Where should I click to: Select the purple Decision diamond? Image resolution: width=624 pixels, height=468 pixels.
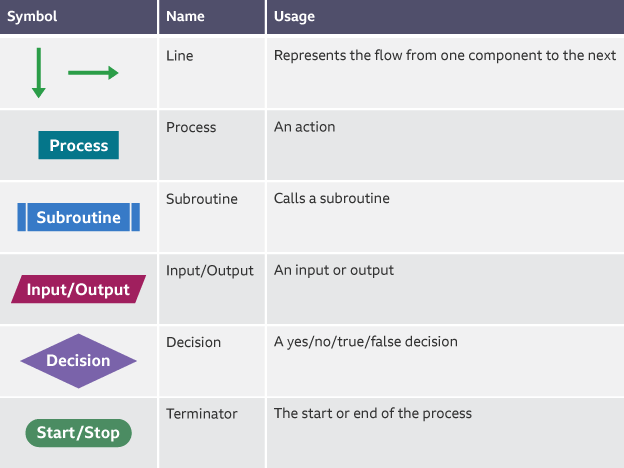(x=78, y=361)
